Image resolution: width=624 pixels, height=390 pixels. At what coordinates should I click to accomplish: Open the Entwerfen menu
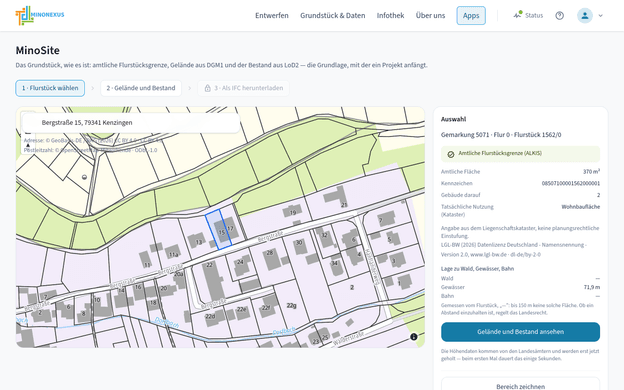(272, 16)
